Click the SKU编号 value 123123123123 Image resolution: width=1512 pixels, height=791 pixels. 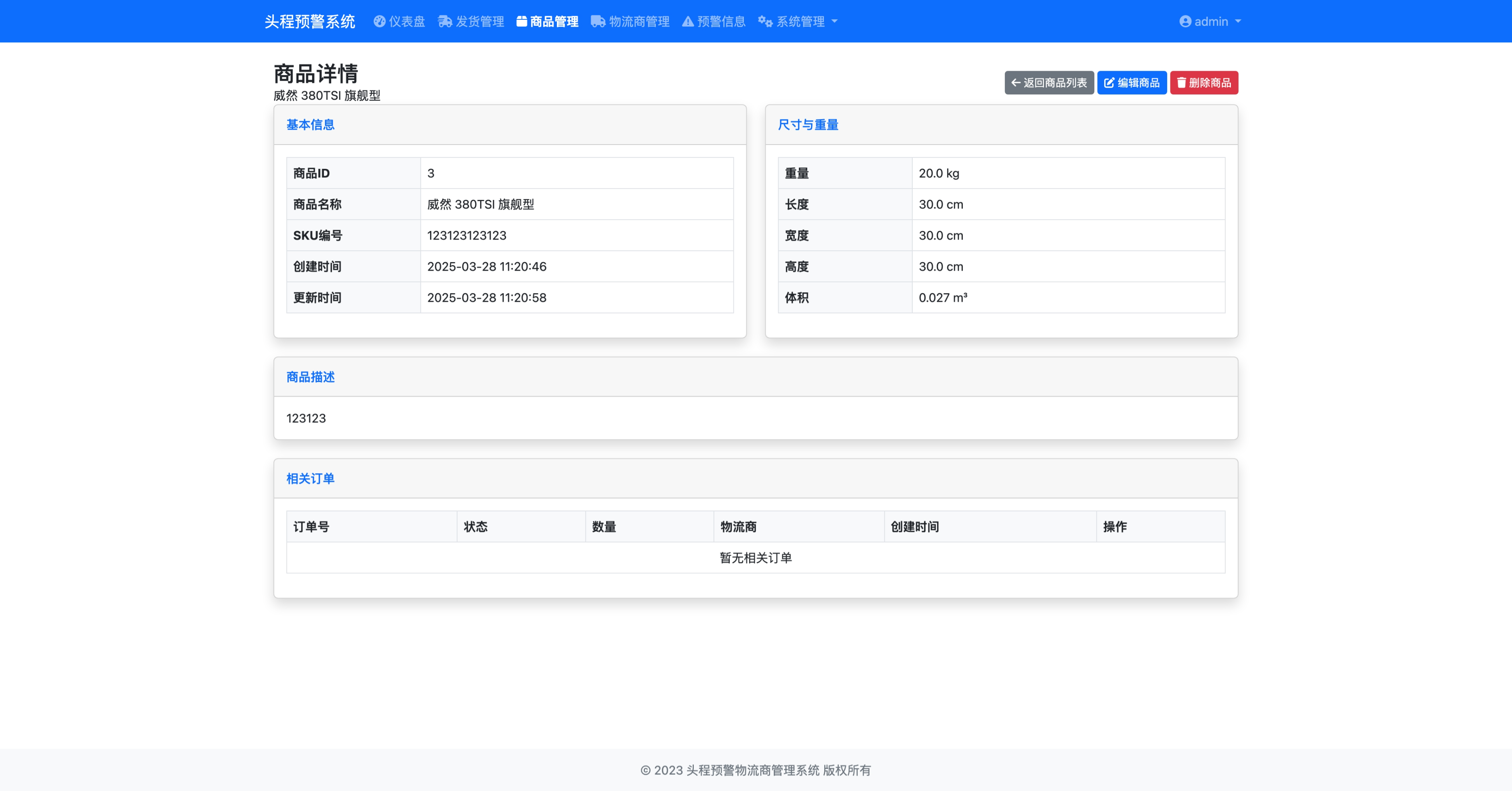coord(466,235)
